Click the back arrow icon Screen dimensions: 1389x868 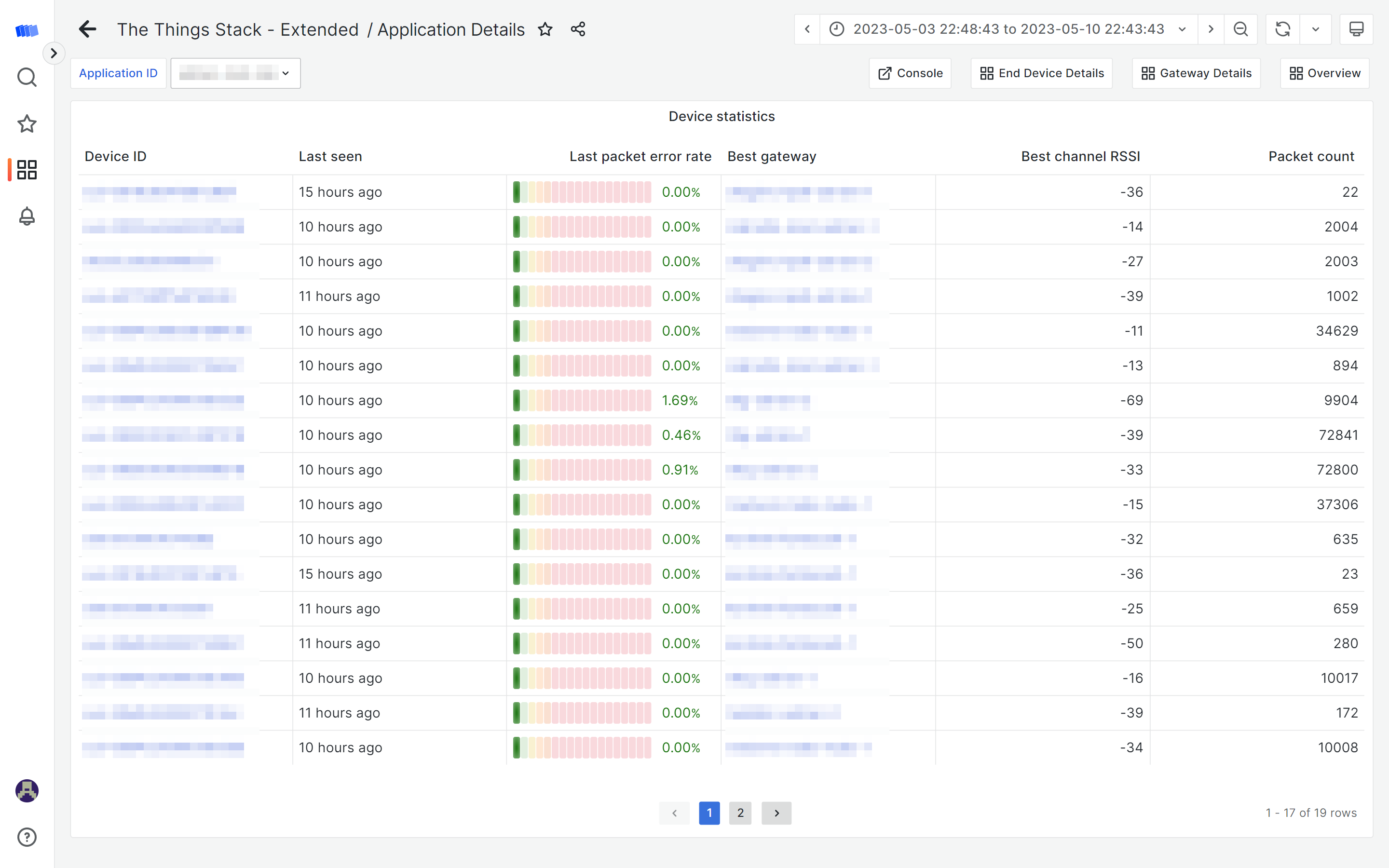pos(87,29)
